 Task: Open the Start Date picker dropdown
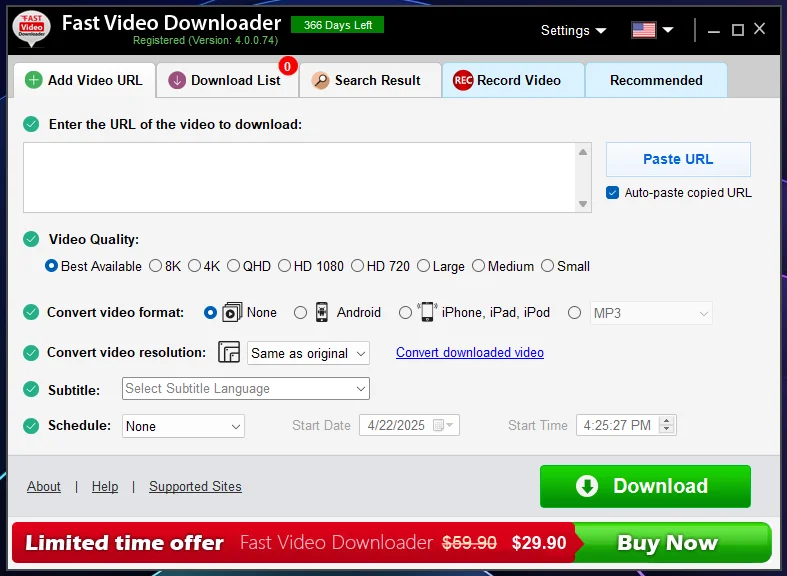coord(450,425)
